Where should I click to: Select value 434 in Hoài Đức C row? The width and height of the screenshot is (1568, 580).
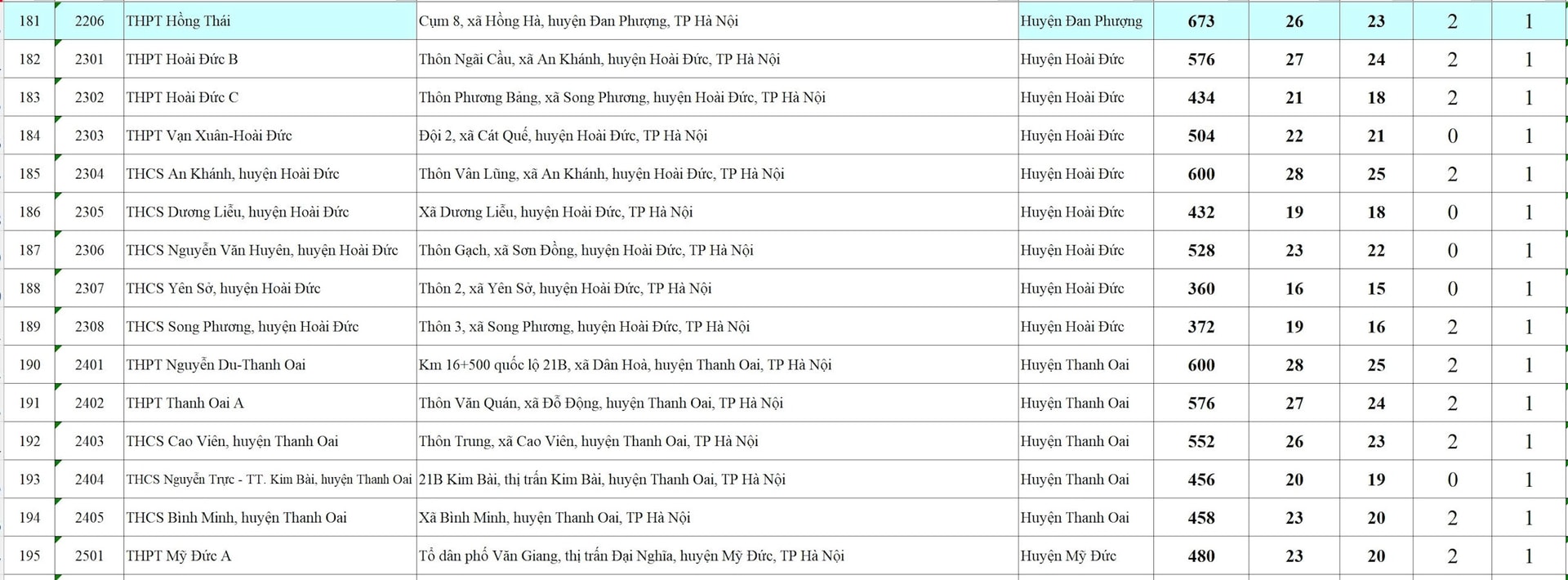tap(1201, 97)
